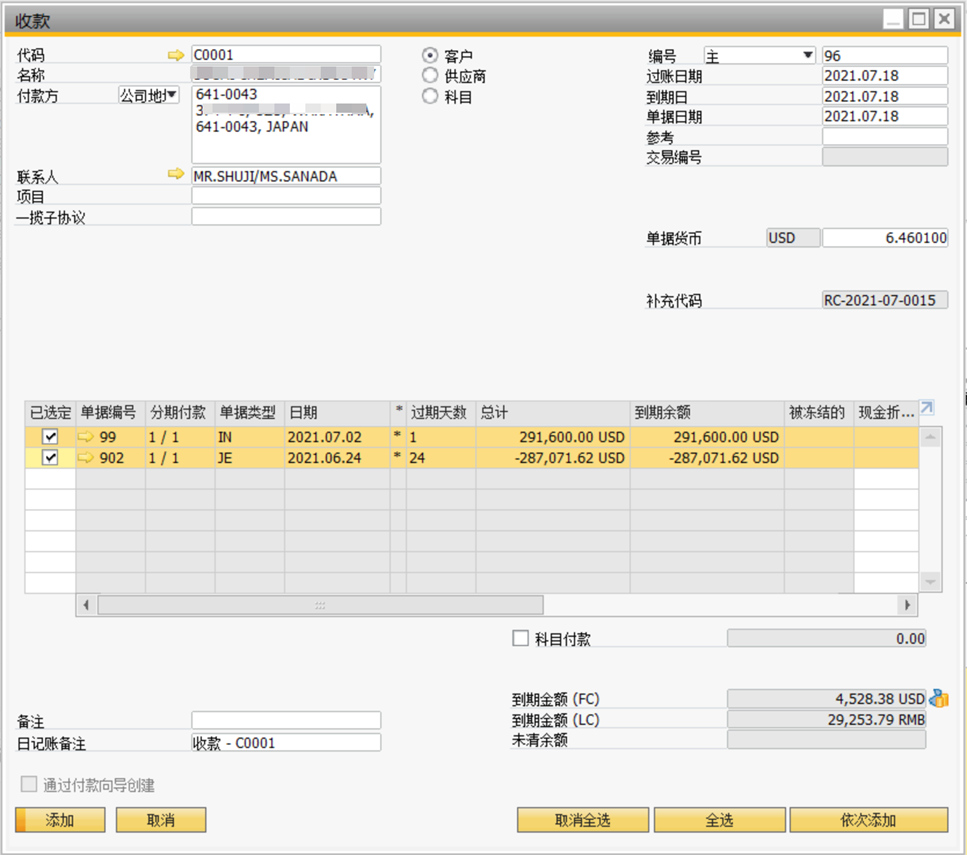The height and width of the screenshot is (855, 967).
Task: Click the 被冻结的 column header
Action: [x=819, y=413]
